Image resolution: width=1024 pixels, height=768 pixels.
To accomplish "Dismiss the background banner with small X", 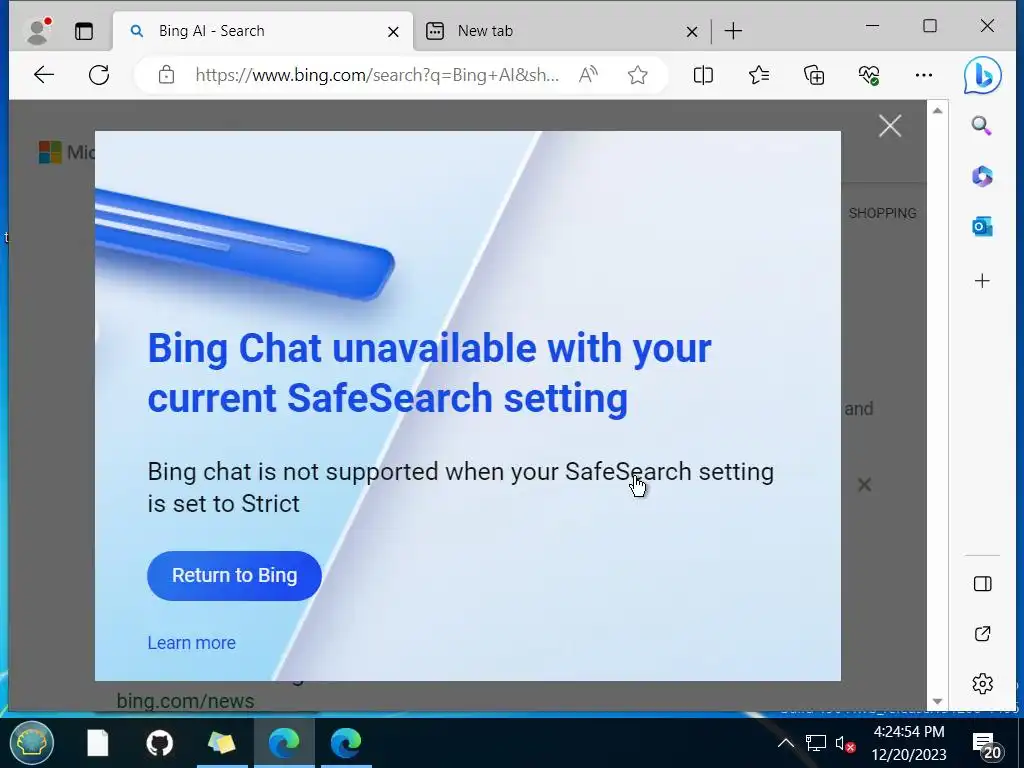I will coord(864,485).
